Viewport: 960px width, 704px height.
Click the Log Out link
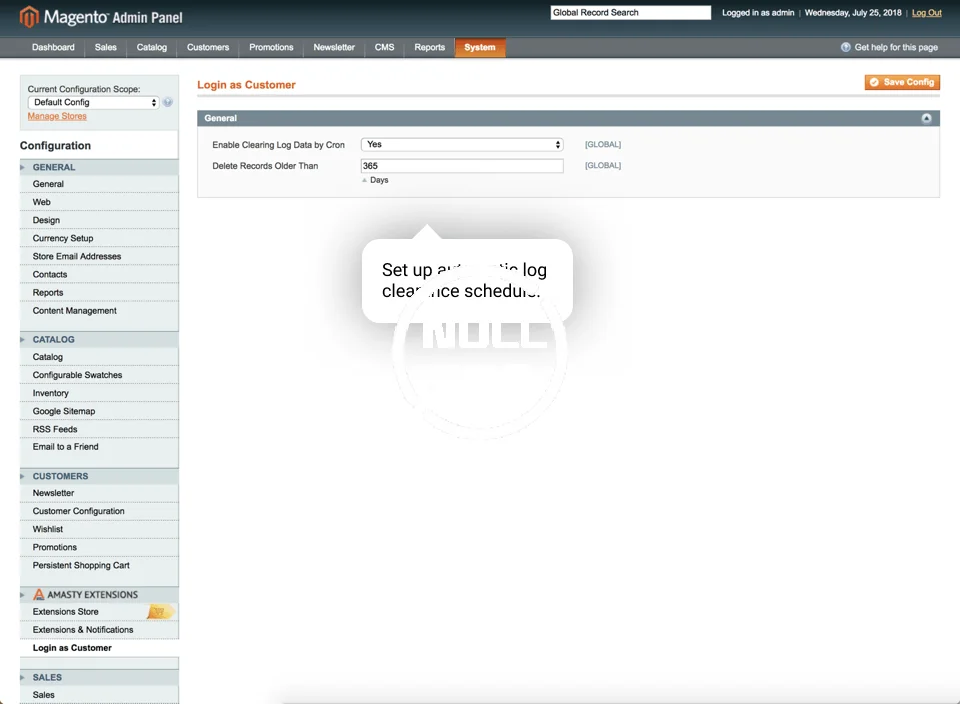[x=926, y=13]
